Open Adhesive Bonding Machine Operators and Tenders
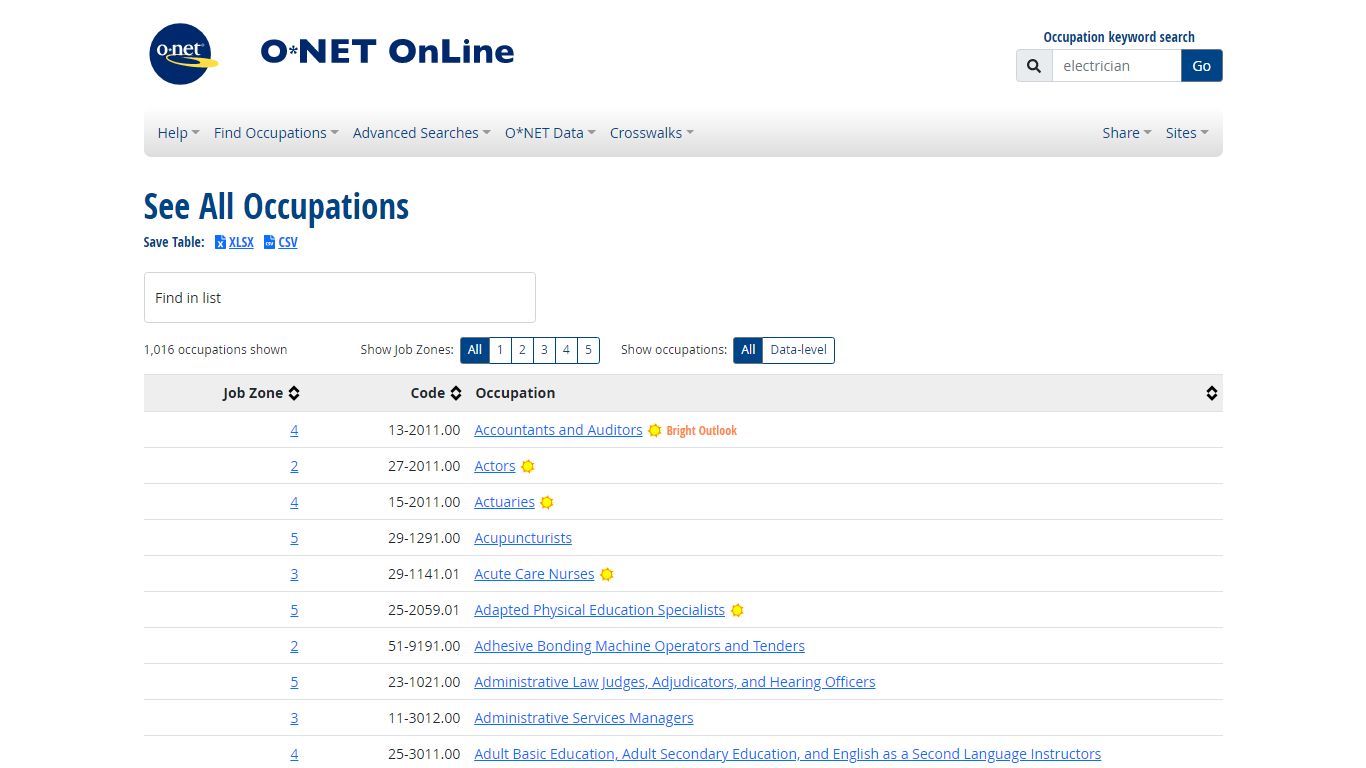1366x768 pixels. tap(639, 646)
